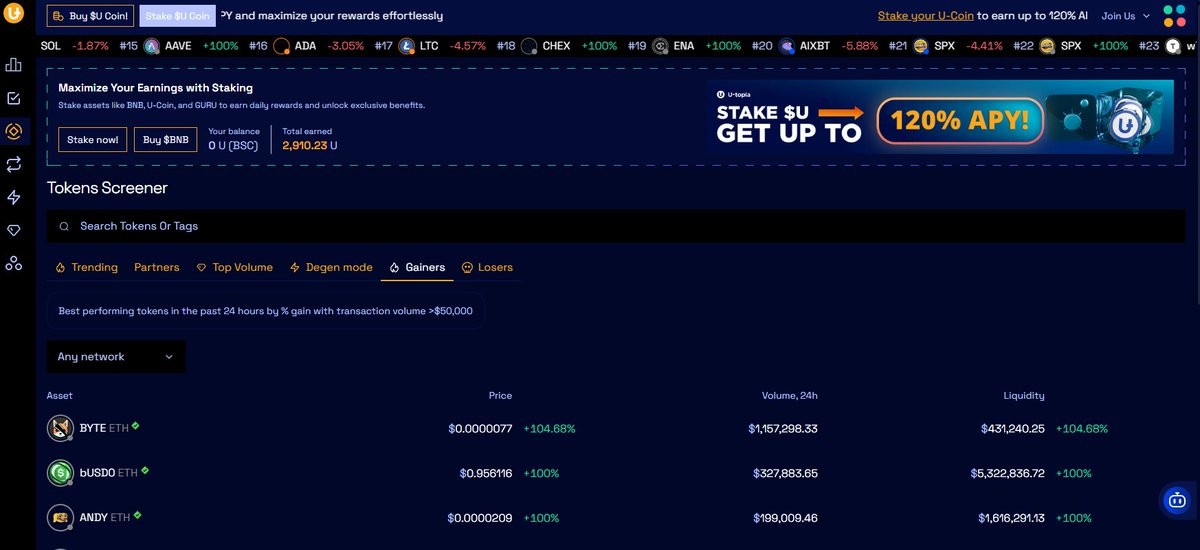
Task: Switch to the Losers tab
Action: click(x=487, y=267)
